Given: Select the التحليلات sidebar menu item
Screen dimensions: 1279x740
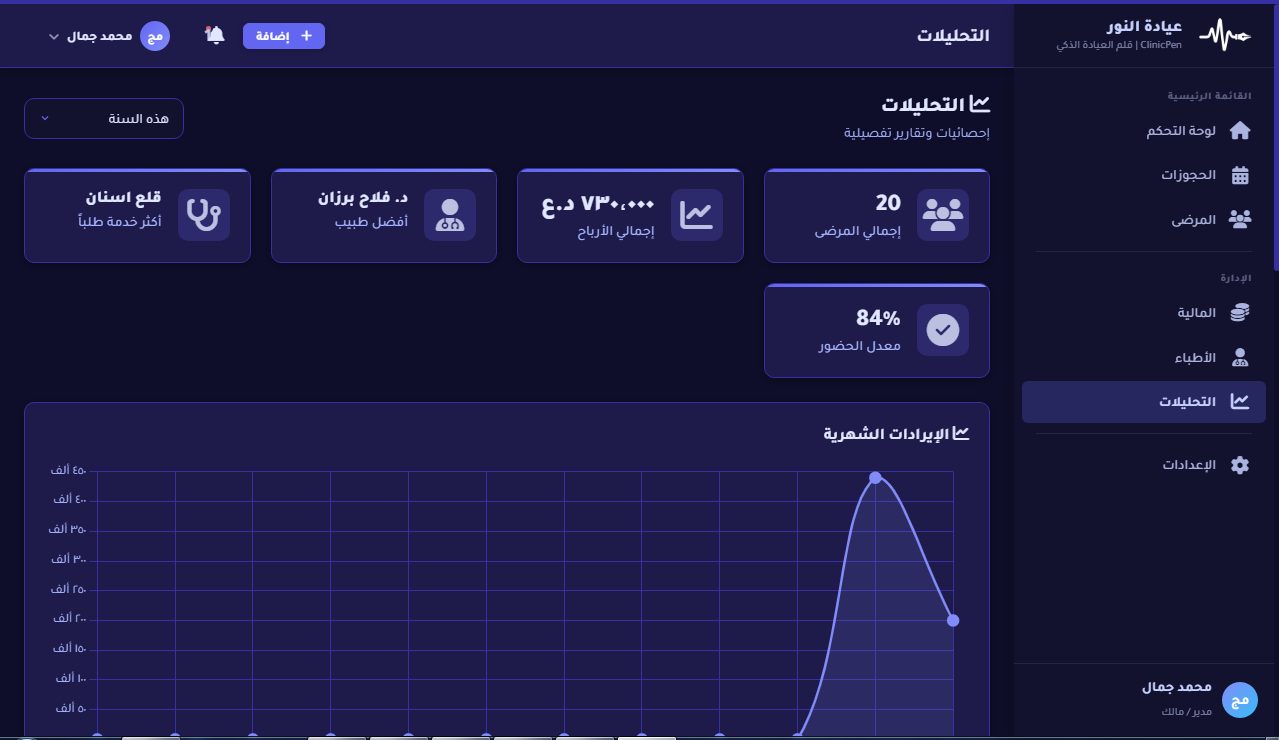Looking at the screenshot, I should tap(1143, 402).
